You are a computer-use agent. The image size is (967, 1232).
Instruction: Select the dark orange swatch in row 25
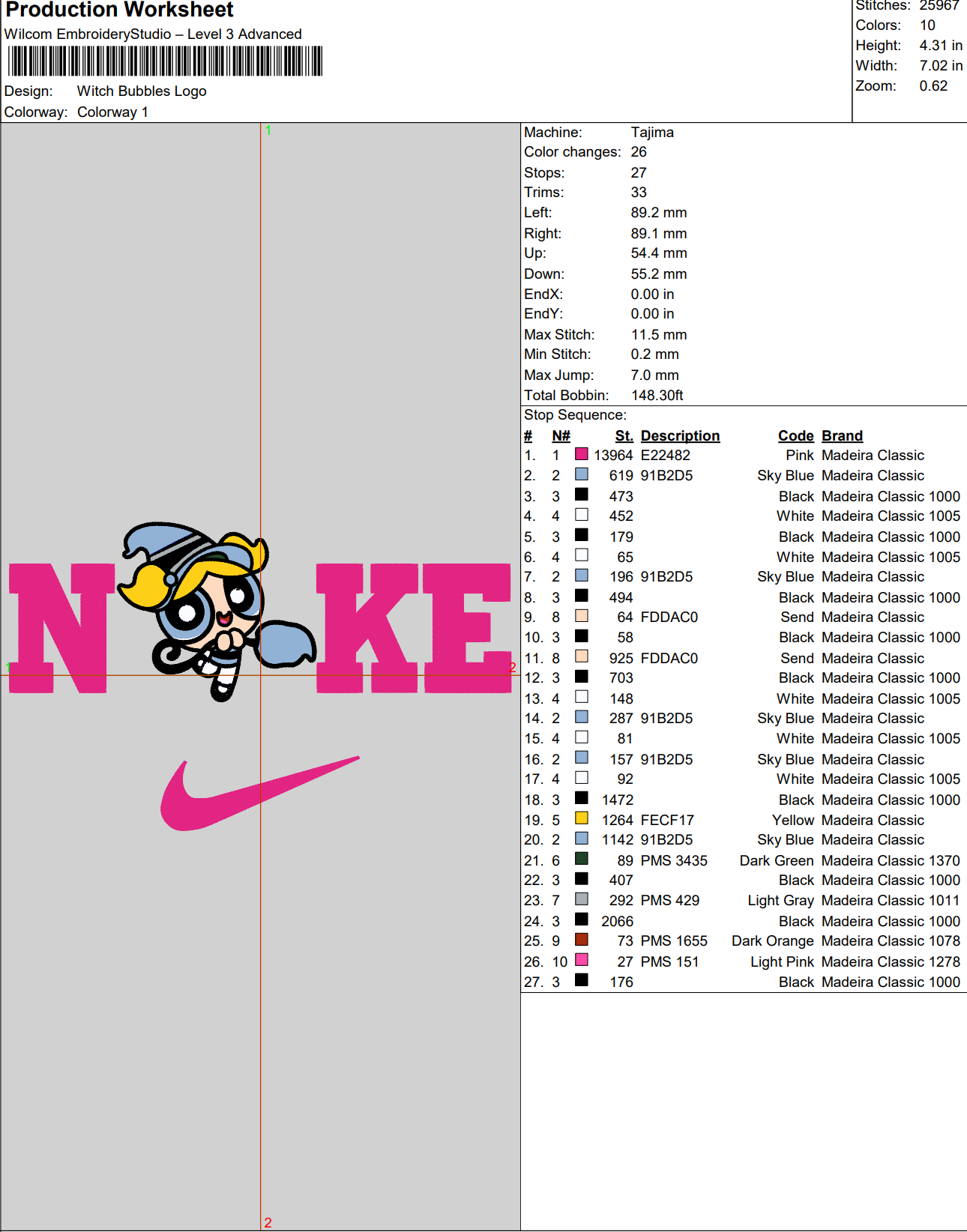pyautogui.click(x=581, y=940)
